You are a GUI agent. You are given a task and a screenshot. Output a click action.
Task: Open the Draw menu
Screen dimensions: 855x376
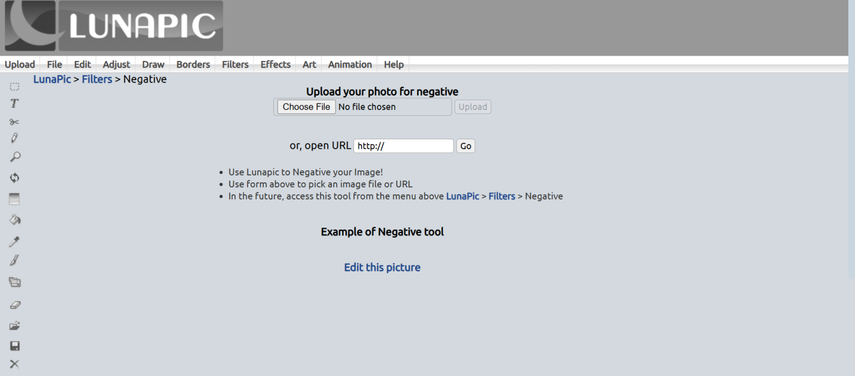(153, 64)
